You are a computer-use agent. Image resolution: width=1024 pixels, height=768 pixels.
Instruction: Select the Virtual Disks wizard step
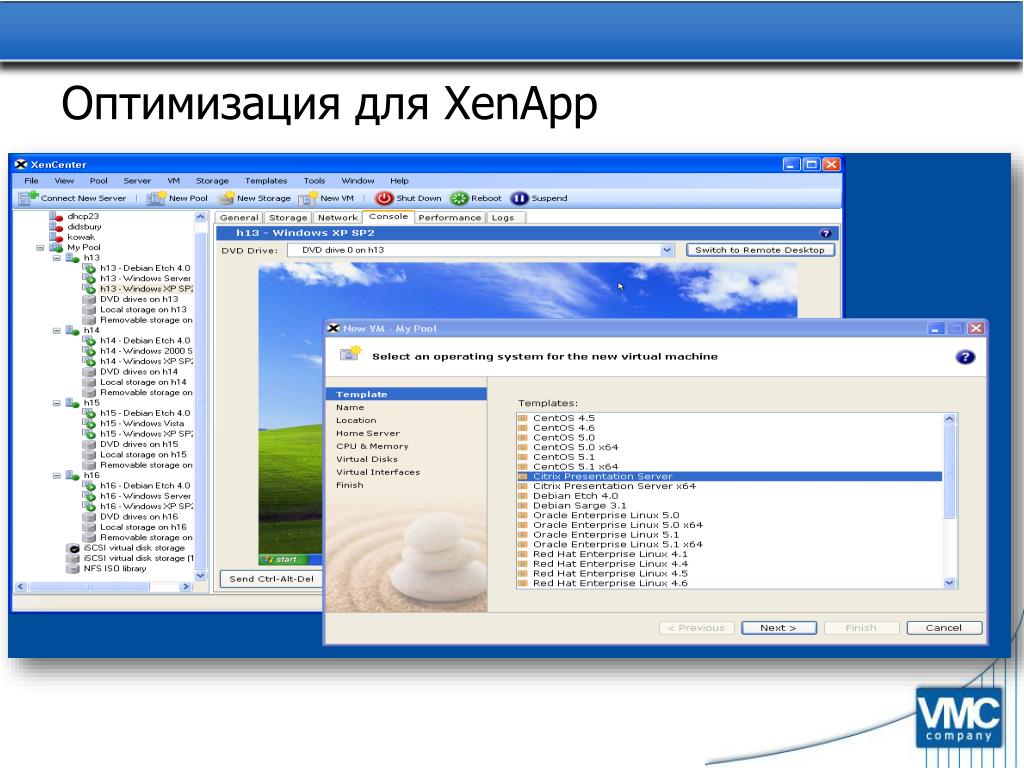point(367,459)
